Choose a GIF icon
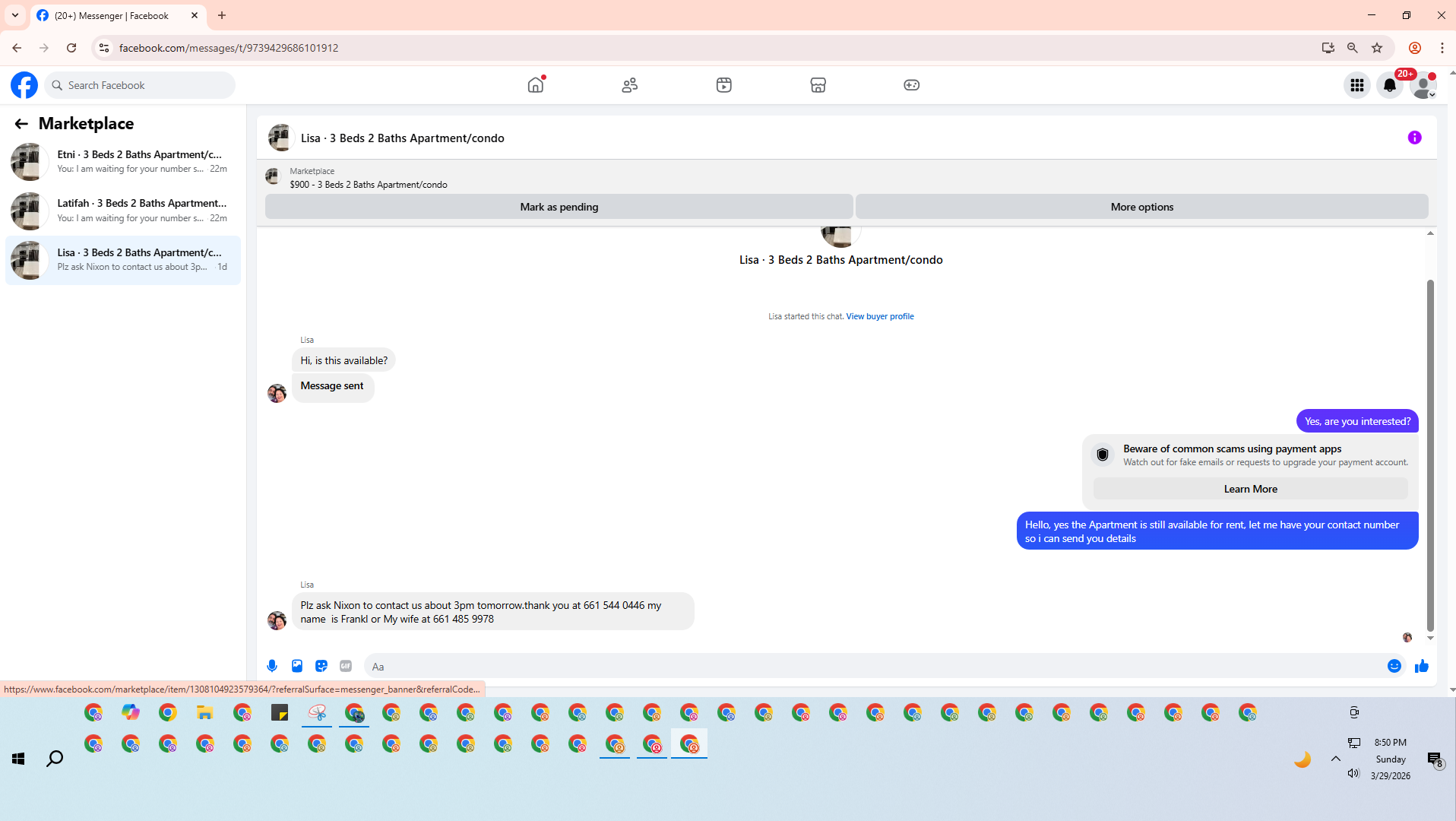Image resolution: width=1456 pixels, height=821 pixels. pyautogui.click(x=346, y=666)
